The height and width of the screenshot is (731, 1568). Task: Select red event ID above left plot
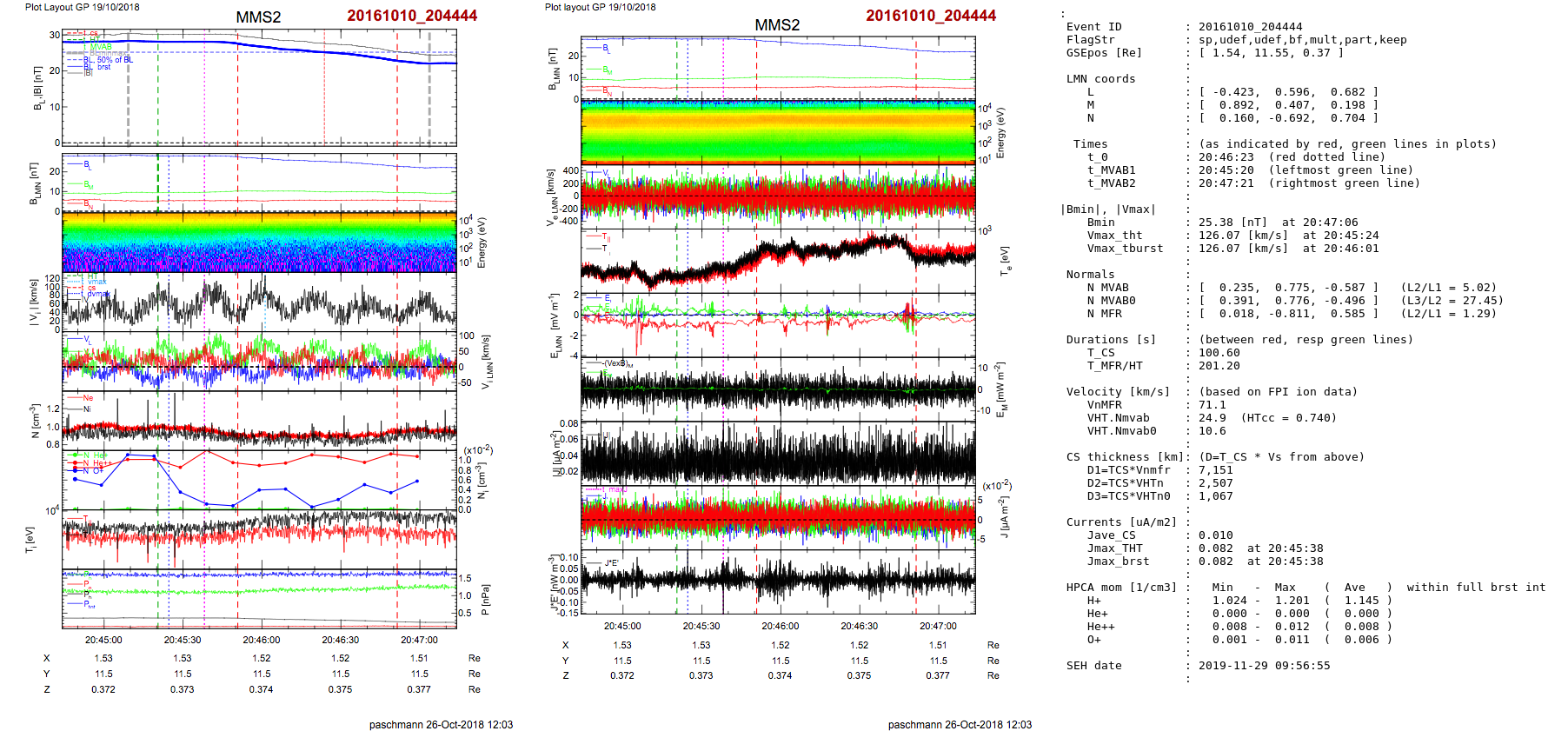[x=412, y=16]
